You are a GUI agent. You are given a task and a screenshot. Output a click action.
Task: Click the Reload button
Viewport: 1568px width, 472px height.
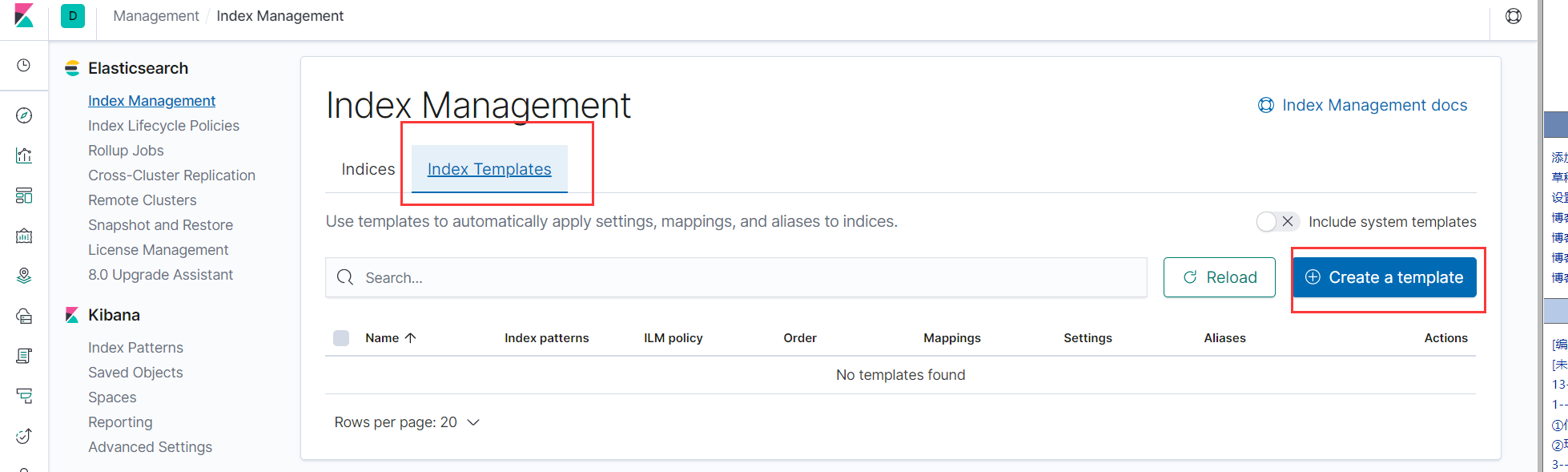[1219, 277]
